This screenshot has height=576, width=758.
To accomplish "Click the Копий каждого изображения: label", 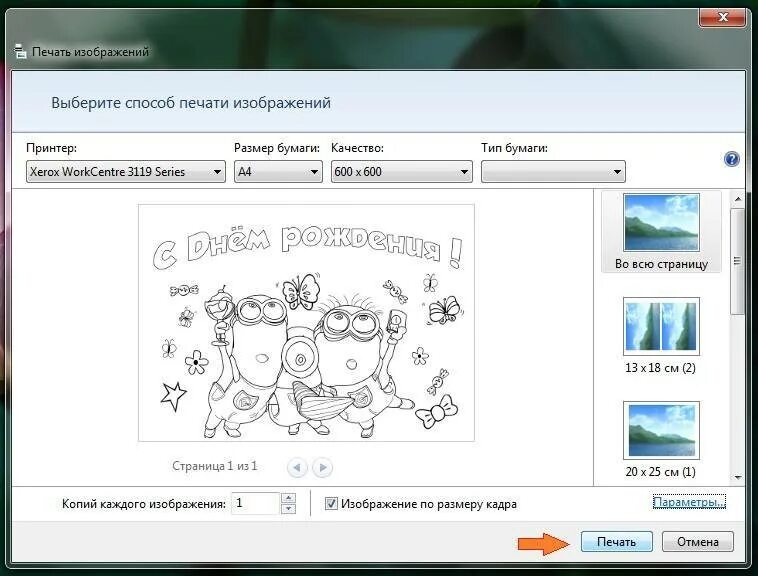I will (x=144, y=504).
